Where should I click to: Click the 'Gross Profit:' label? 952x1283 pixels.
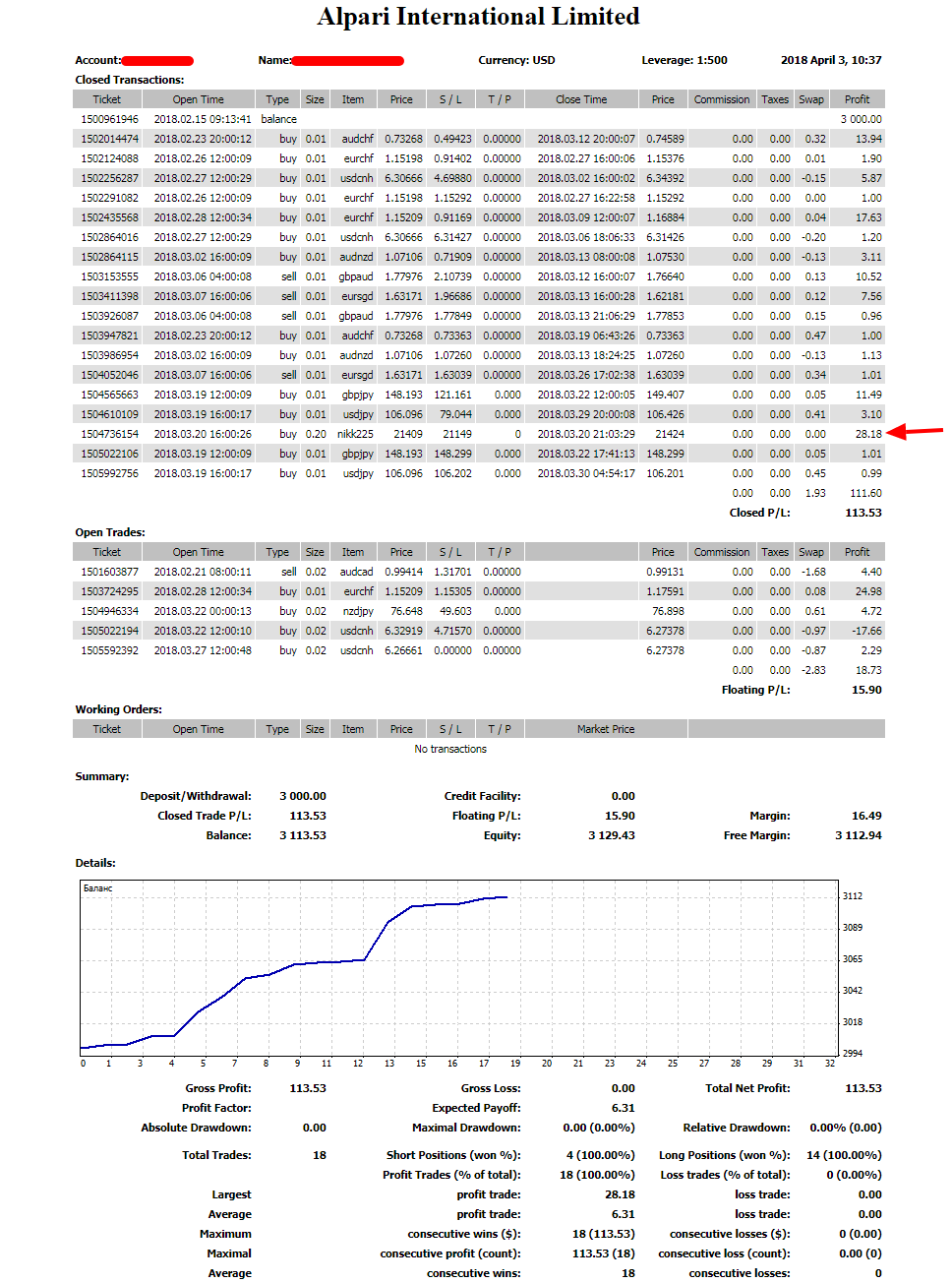click(x=218, y=1088)
